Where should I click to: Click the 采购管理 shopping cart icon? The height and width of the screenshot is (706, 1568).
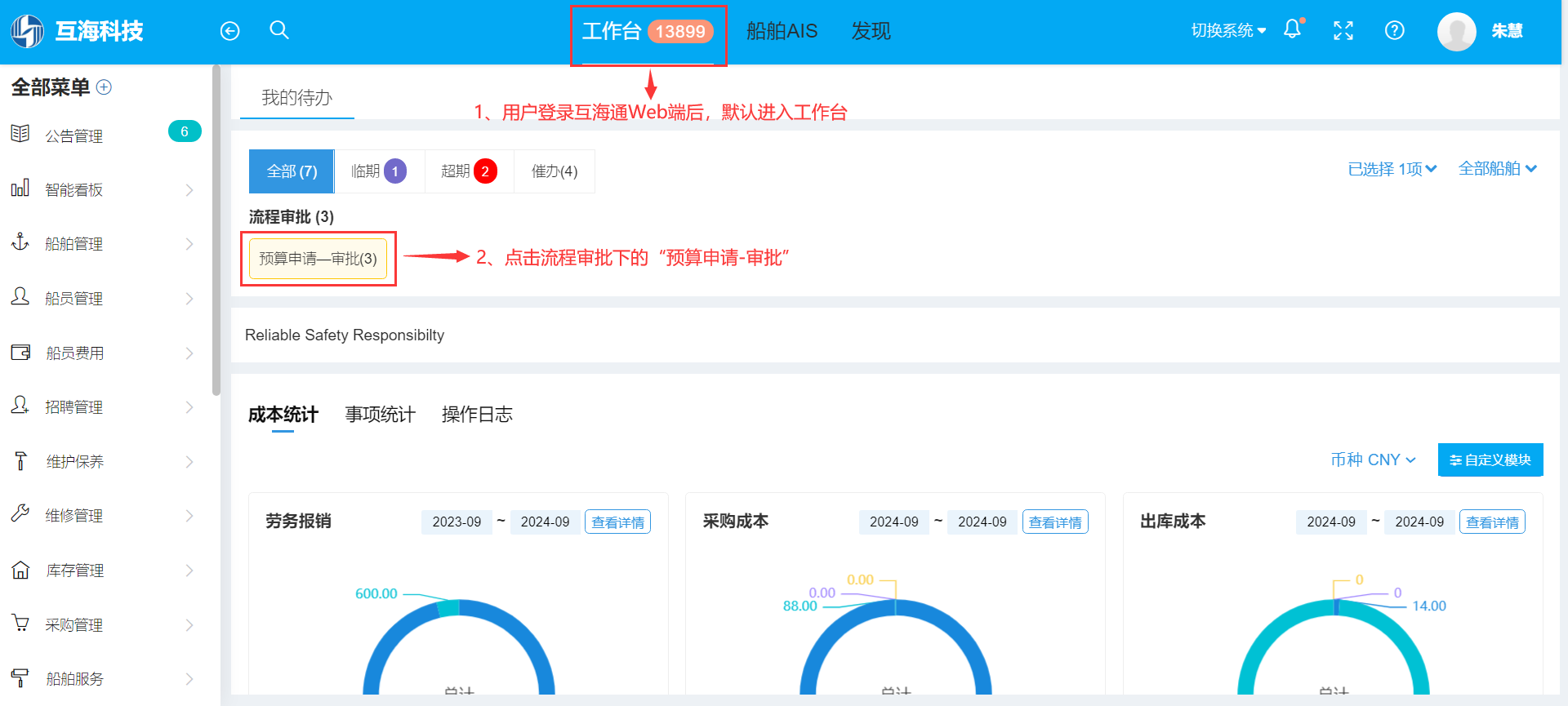(x=20, y=623)
